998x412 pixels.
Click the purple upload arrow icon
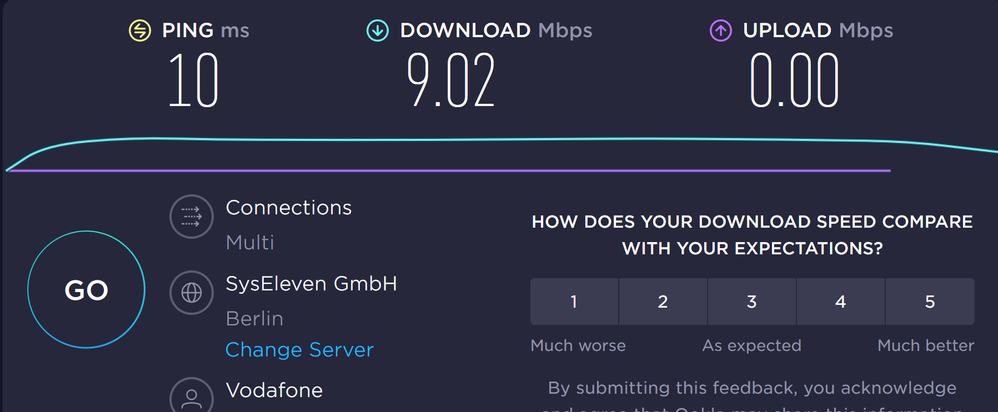pyautogui.click(x=720, y=31)
